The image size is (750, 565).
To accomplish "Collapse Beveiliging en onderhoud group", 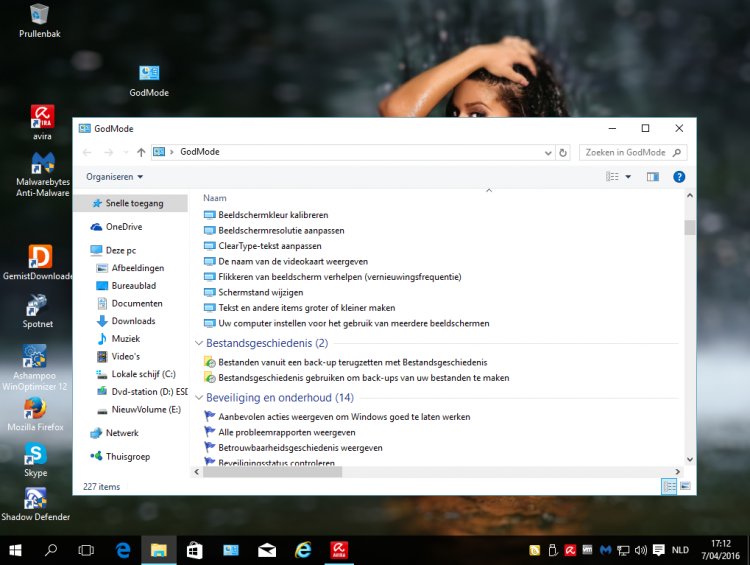I will tap(197, 398).
